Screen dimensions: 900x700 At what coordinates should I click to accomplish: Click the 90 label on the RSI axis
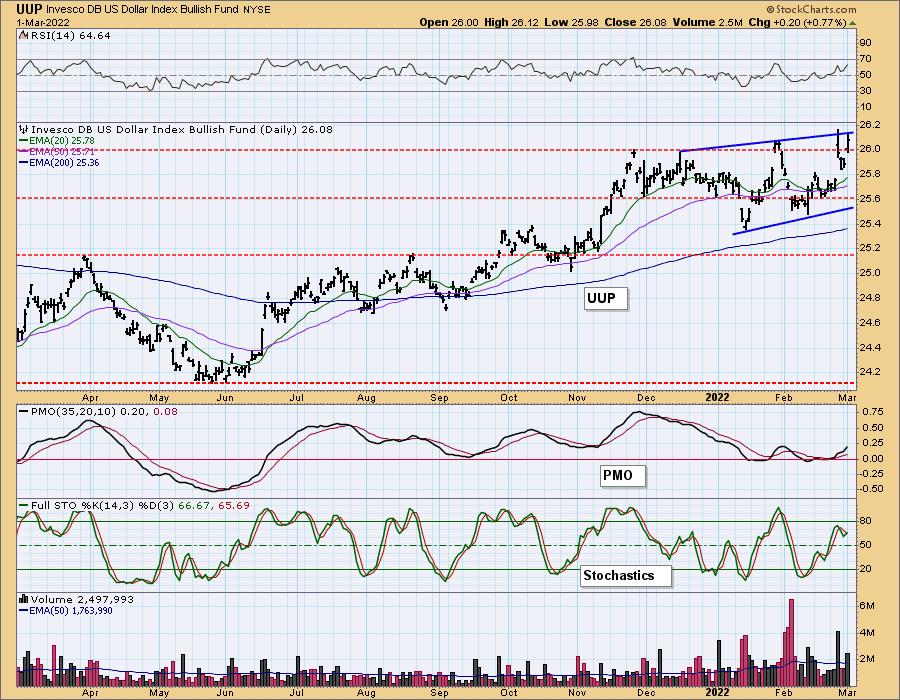pos(866,43)
